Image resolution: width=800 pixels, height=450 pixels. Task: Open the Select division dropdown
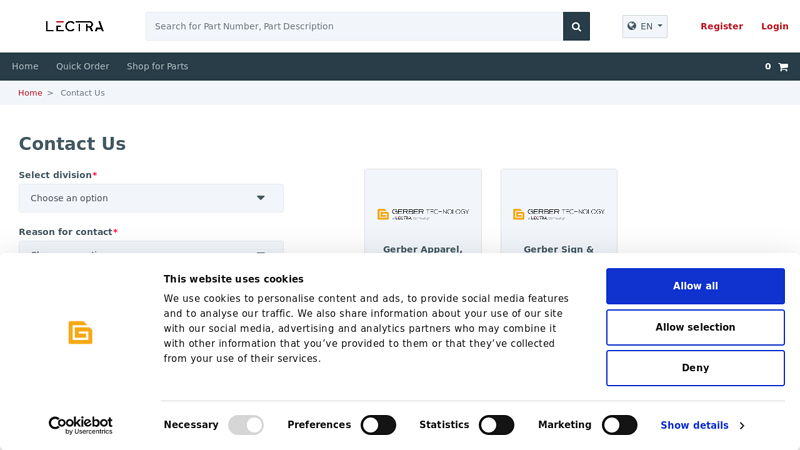(151, 198)
